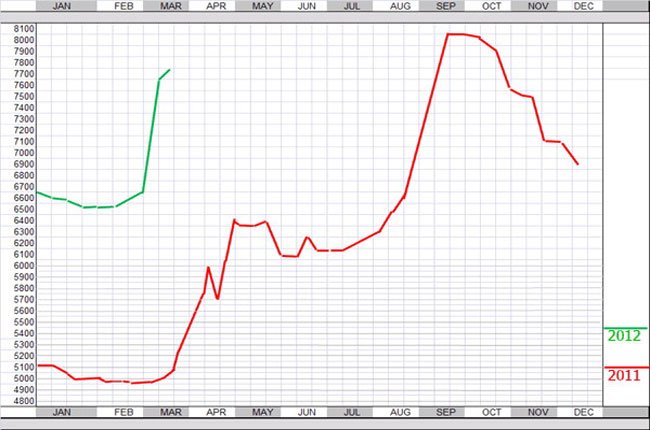Click the 5100 y-axis value
The width and height of the screenshot is (650, 430).
[x=24, y=367]
